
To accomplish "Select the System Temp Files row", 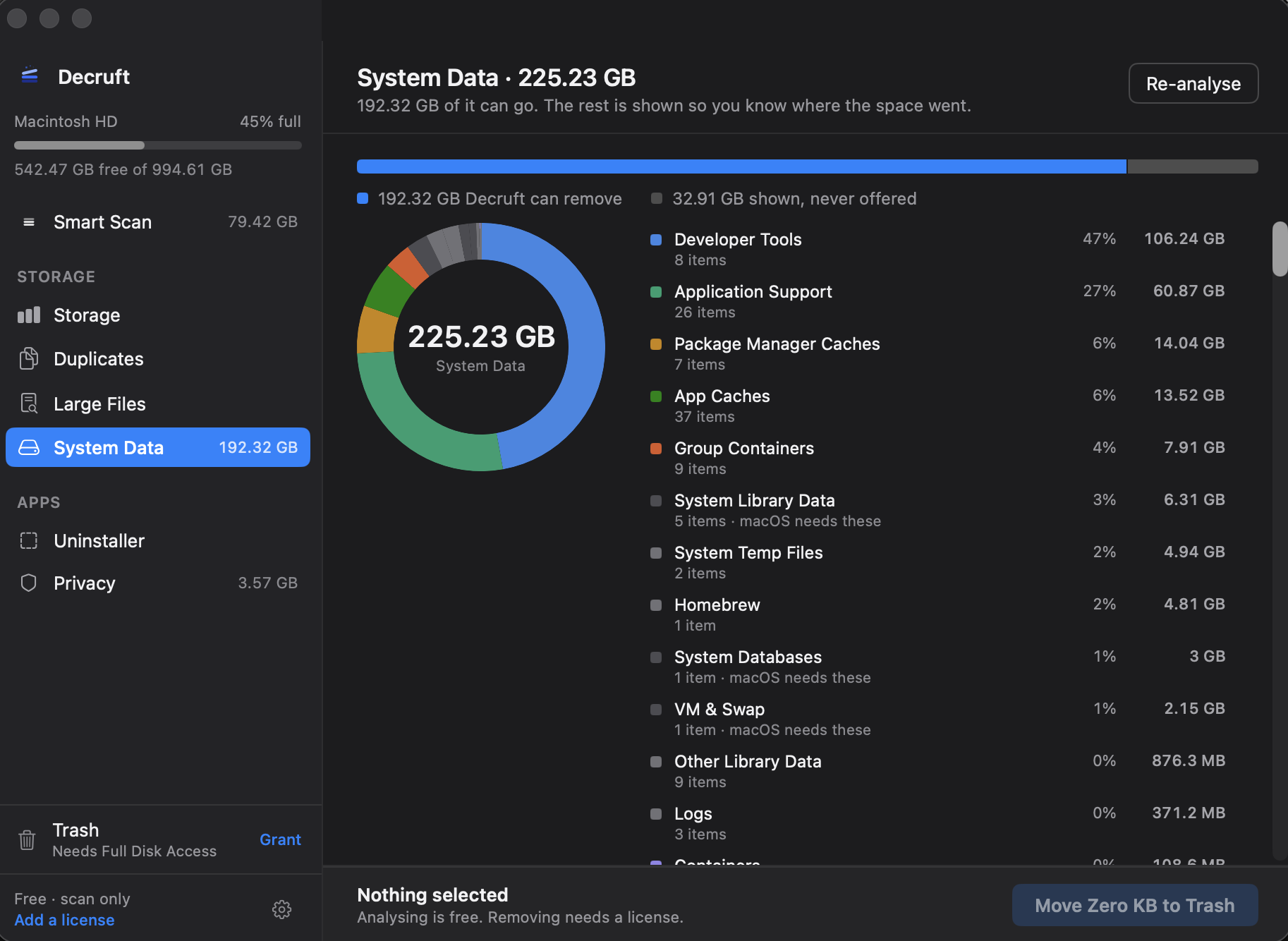I will 937,562.
